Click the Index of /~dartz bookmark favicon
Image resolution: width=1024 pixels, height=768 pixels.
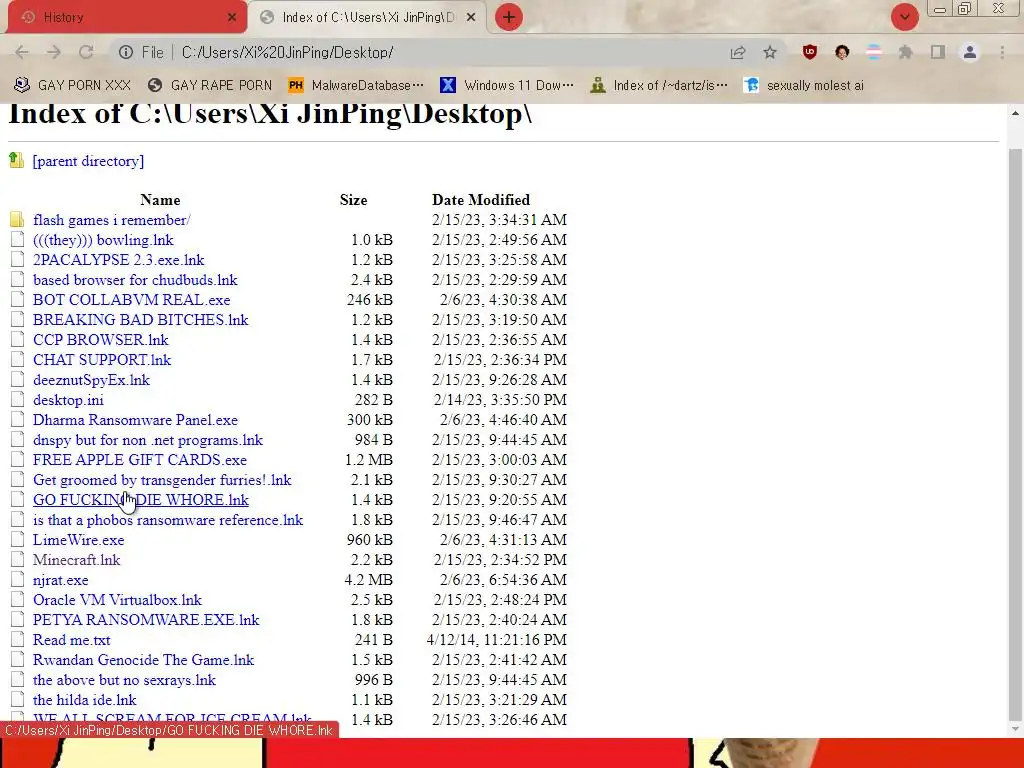pos(598,85)
